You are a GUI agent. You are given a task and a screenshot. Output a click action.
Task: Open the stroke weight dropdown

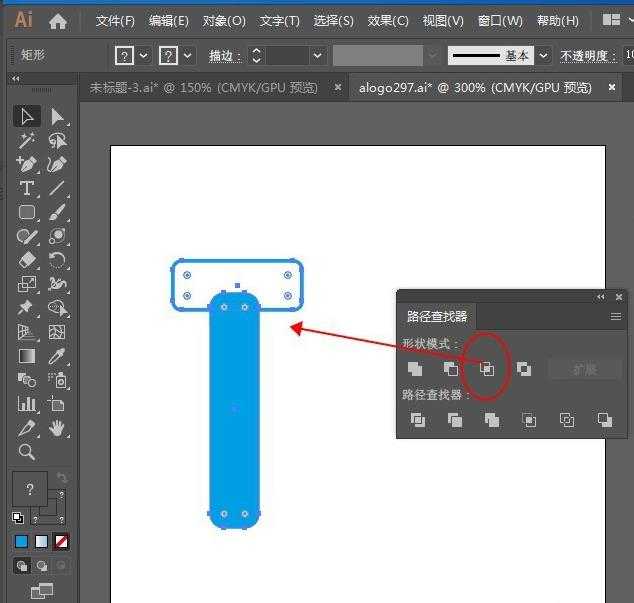[x=318, y=56]
